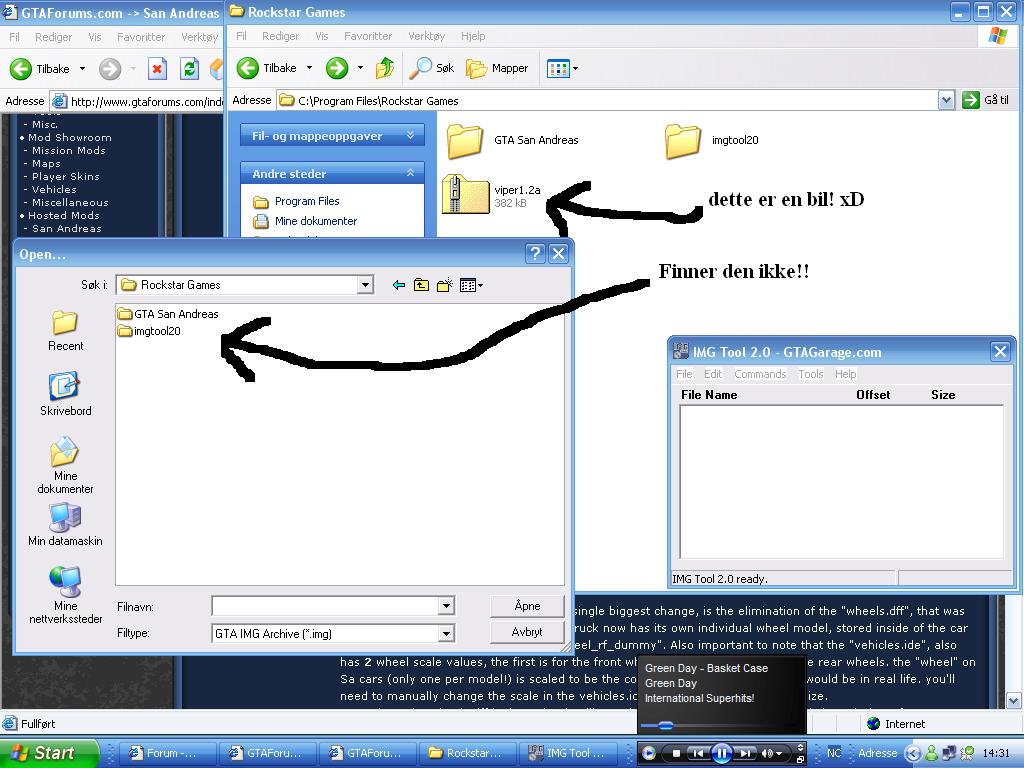Select GTA San Andreas in Open dialog list
This screenshot has height=768, width=1024.
click(x=168, y=314)
